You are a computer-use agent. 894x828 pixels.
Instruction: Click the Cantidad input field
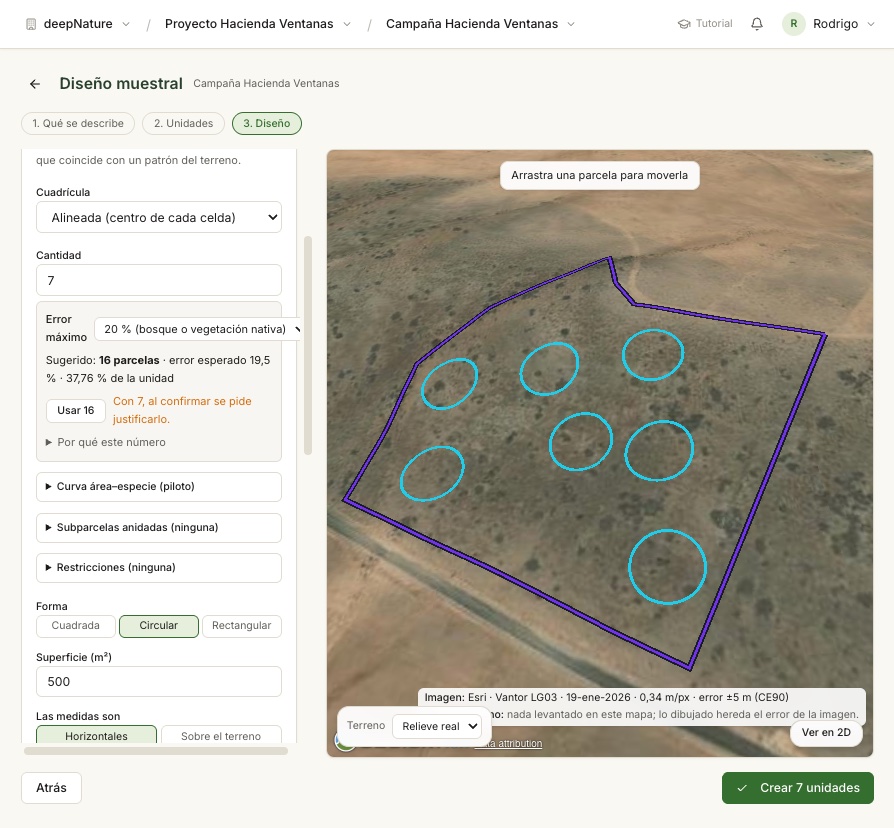tap(159, 280)
